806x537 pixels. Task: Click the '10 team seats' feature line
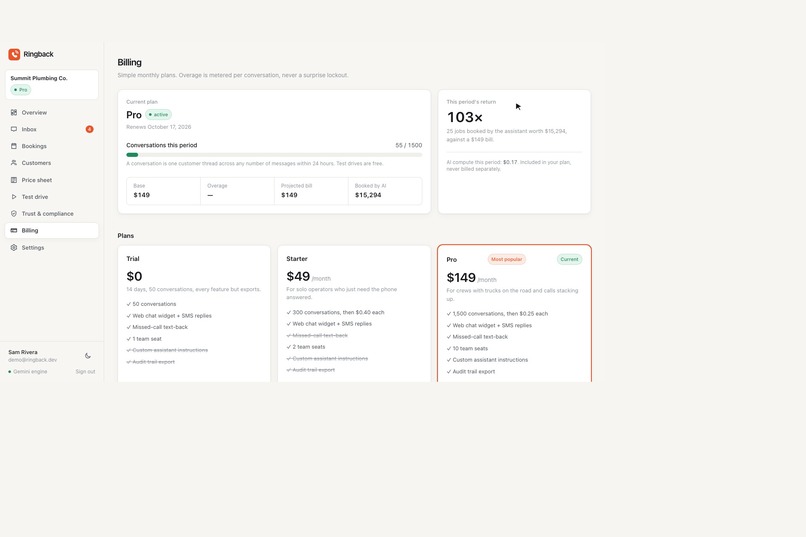tap(470, 348)
